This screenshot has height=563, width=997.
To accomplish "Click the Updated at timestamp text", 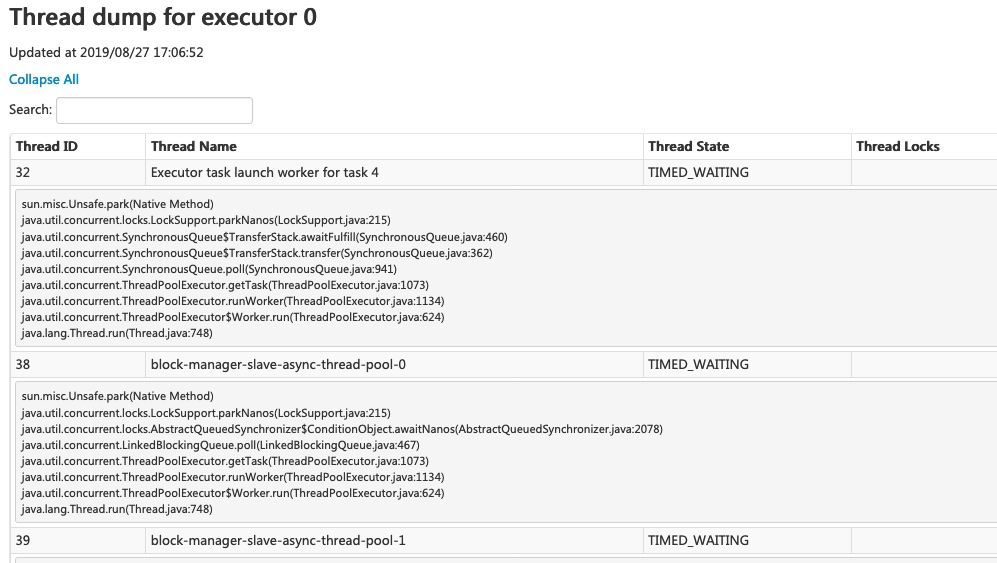I will [x=106, y=52].
